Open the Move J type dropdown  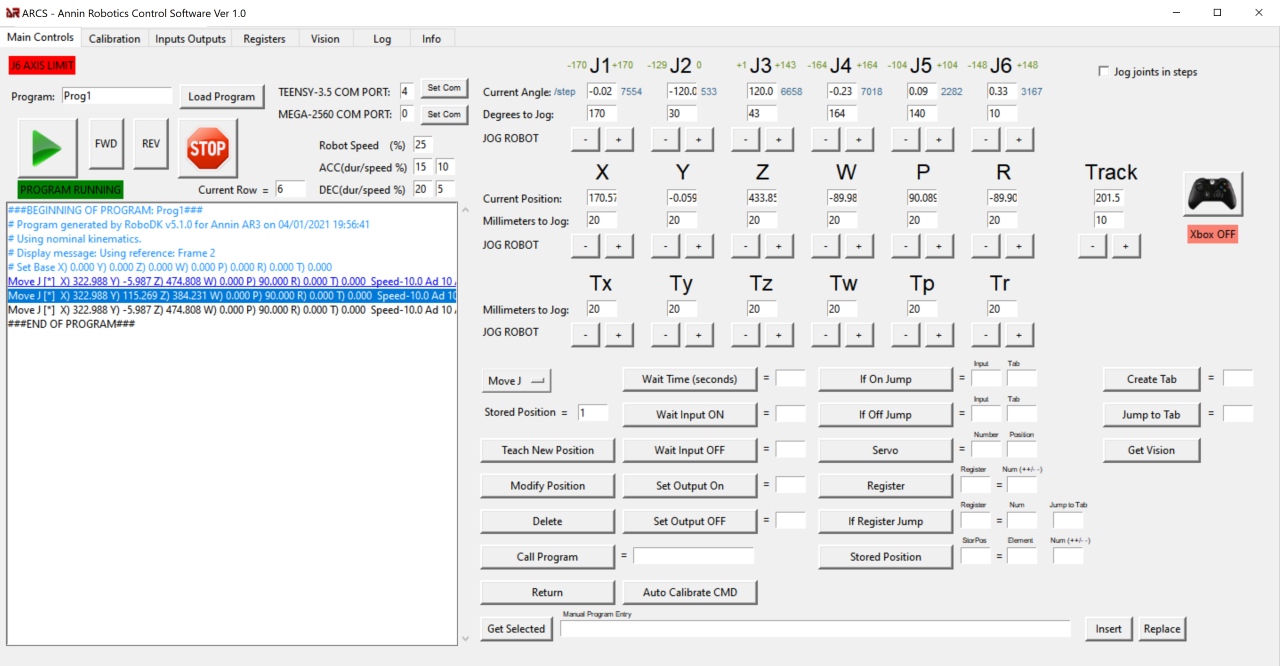[516, 380]
